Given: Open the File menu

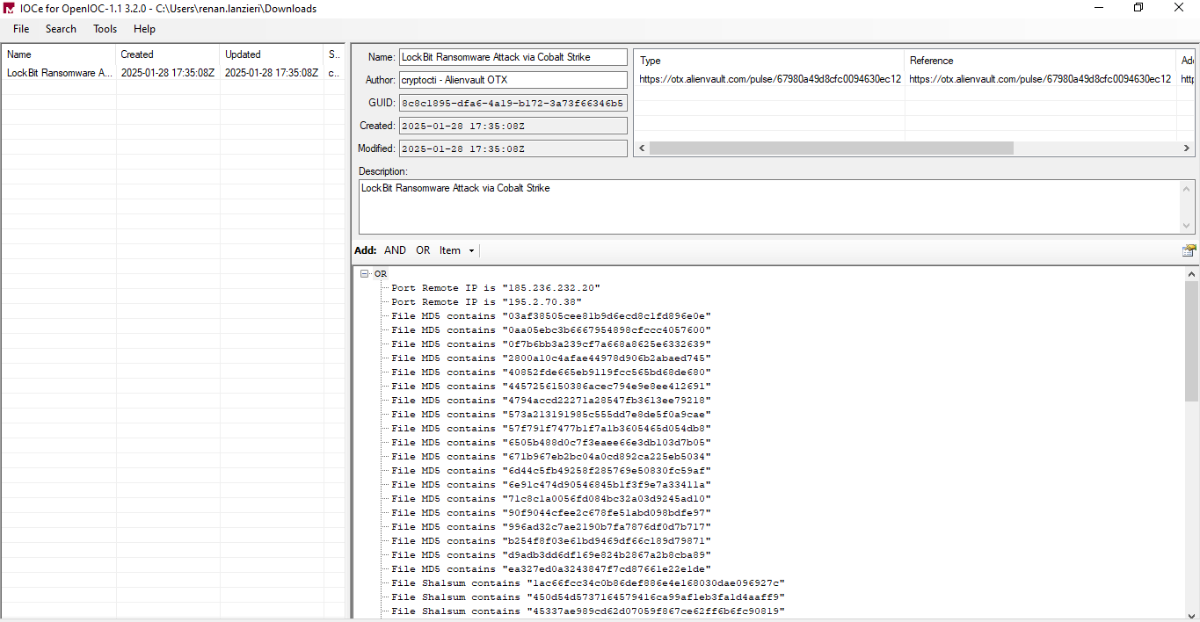Looking at the screenshot, I should point(21,29).
